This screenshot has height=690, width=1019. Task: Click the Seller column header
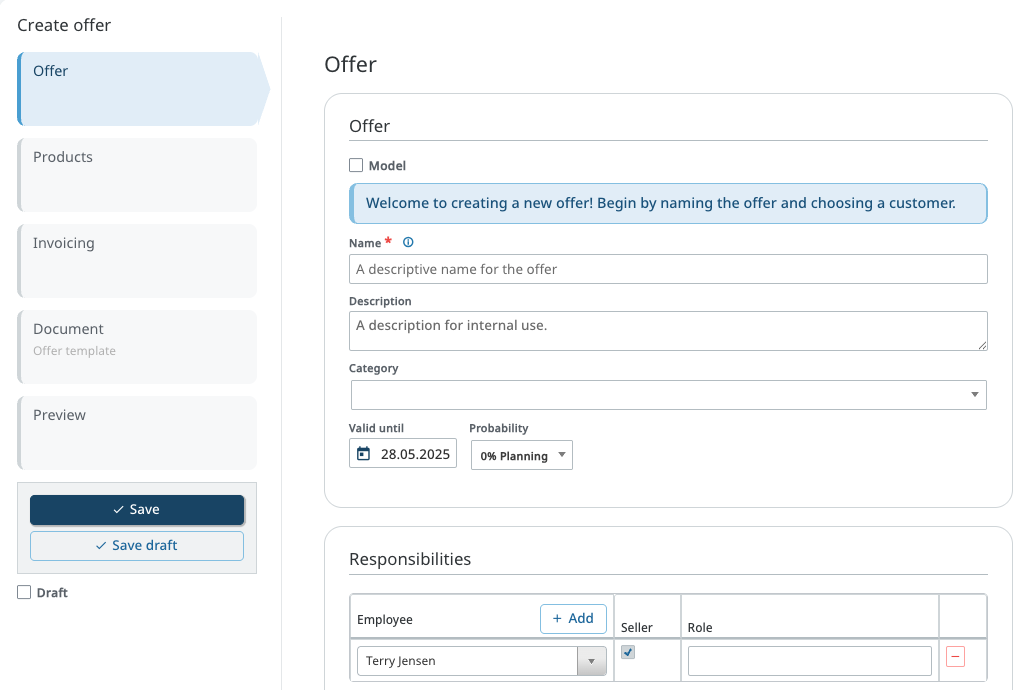tap(636, 628)
